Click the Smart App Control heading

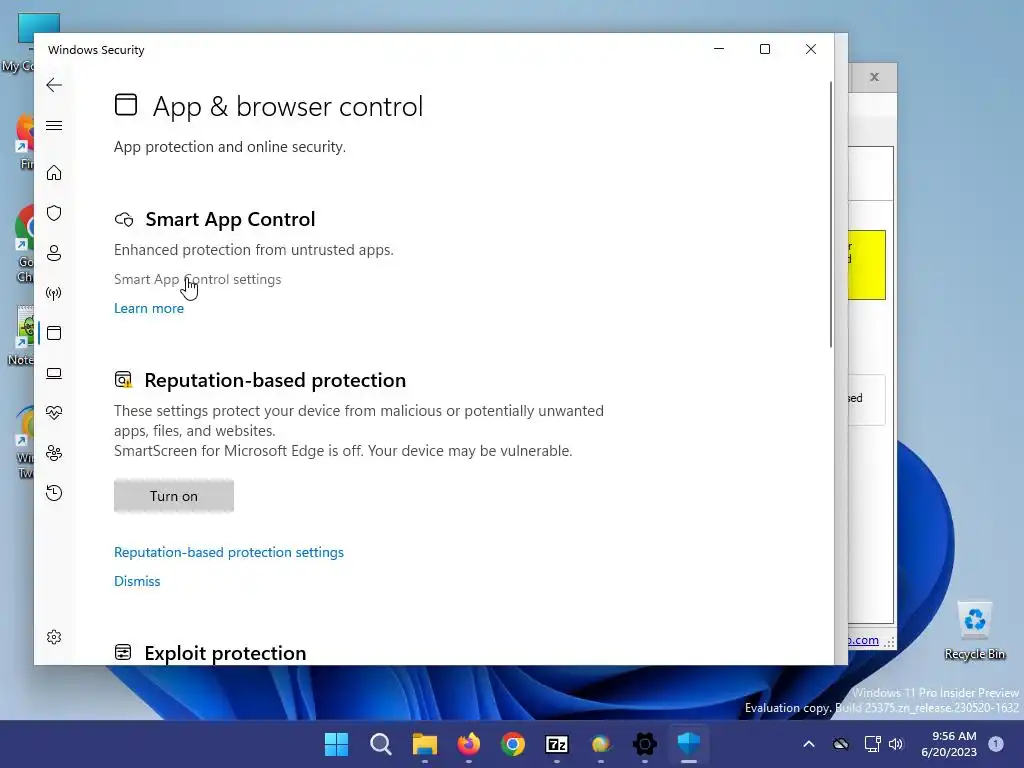tap(230, 219)
